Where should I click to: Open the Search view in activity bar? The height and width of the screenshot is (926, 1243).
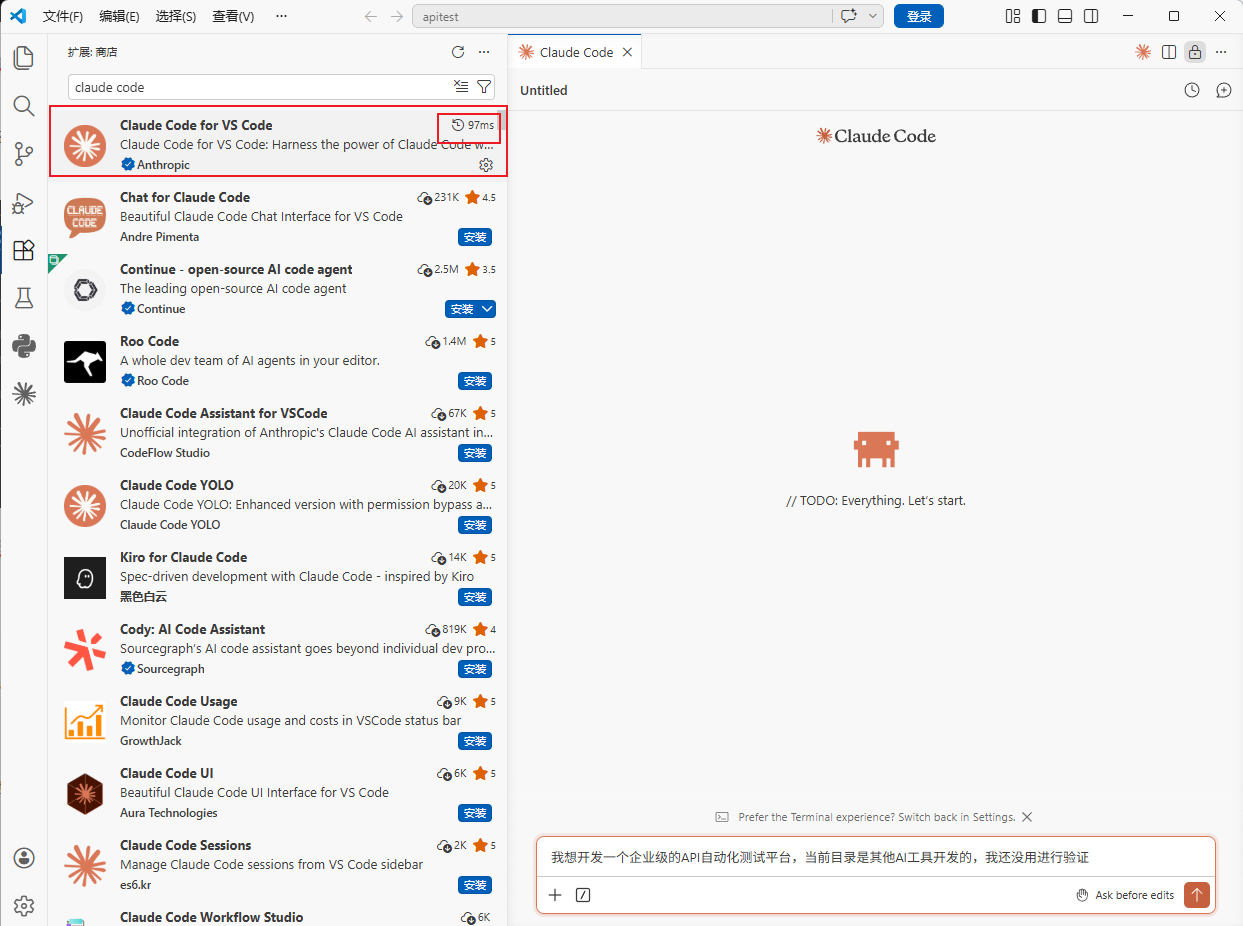pos(24,106)
